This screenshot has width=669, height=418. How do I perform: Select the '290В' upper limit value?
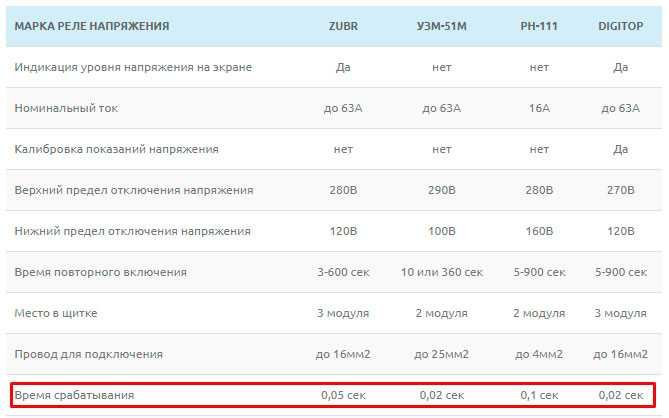pyautogui.click(x=442, y=190)
